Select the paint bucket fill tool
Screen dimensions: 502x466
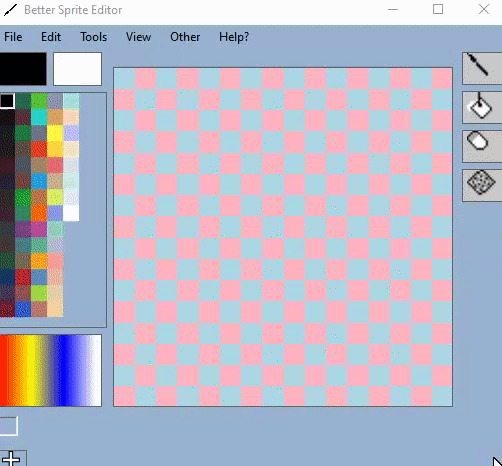point(482,107)
